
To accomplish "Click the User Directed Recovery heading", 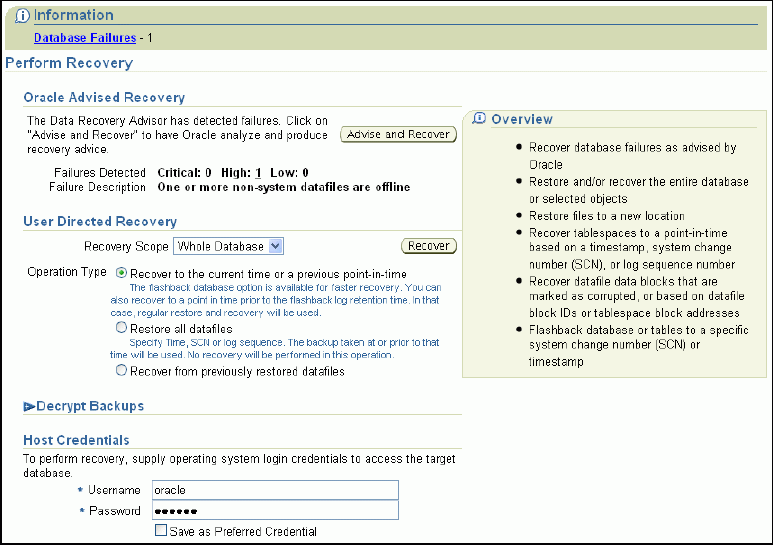I will [100, 221].
